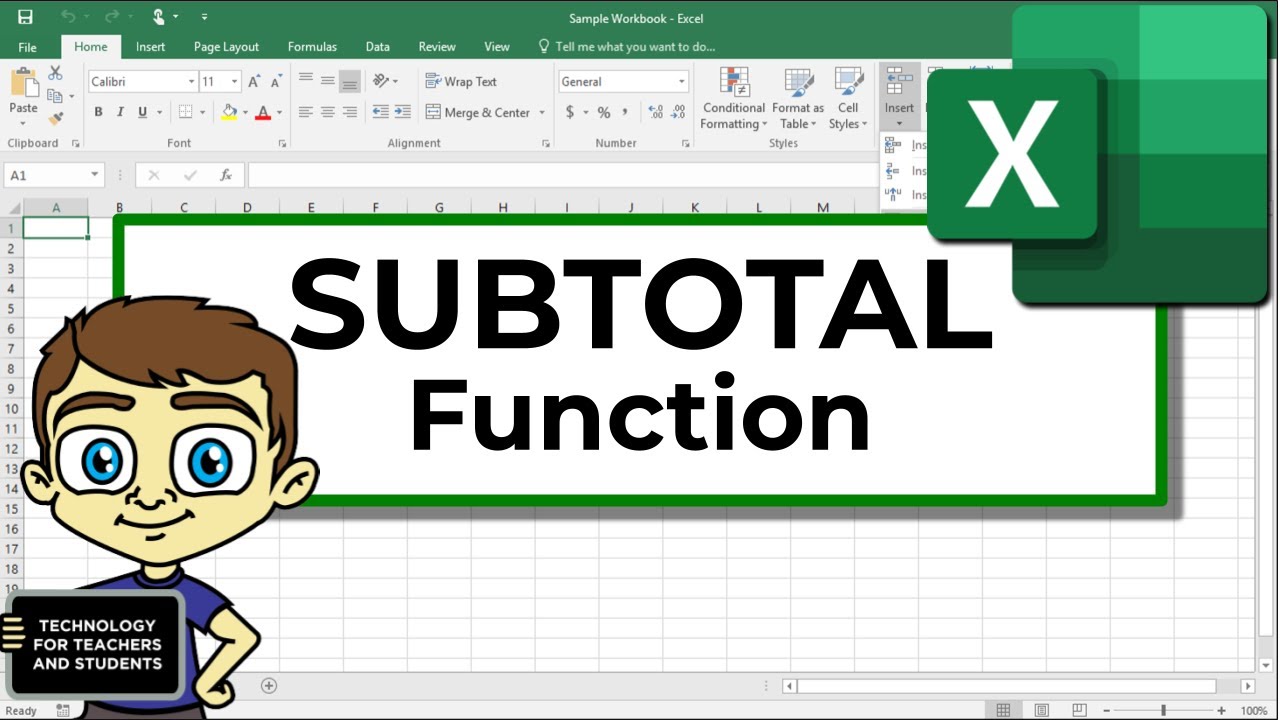1280x720 pixels.
Task: Click Increase Decimal icon
Action: 656,112
